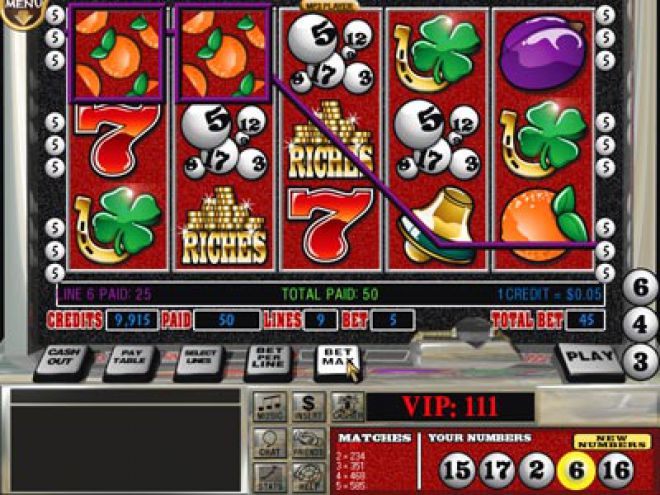This screenshot has height=495, width=660.
Task: Select lottery ball number 15
Action: point(457,470)
